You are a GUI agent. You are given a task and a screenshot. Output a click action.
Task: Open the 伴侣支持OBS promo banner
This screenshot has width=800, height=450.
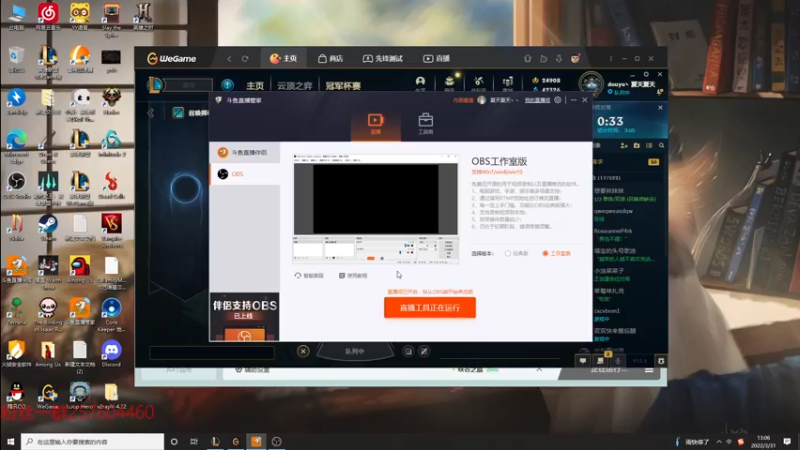(244, 316)
